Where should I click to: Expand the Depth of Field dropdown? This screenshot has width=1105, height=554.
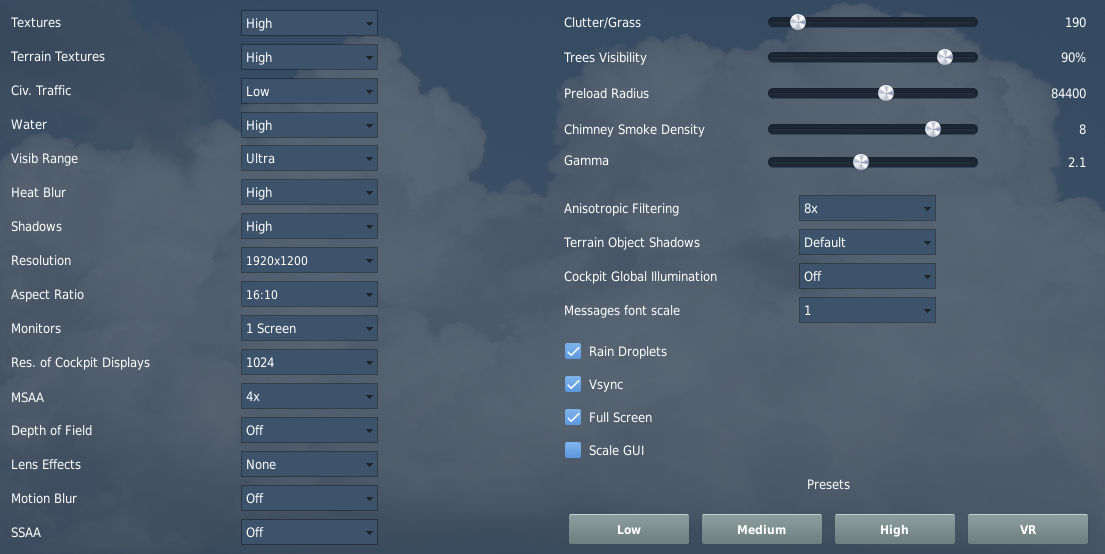point(309,430)
